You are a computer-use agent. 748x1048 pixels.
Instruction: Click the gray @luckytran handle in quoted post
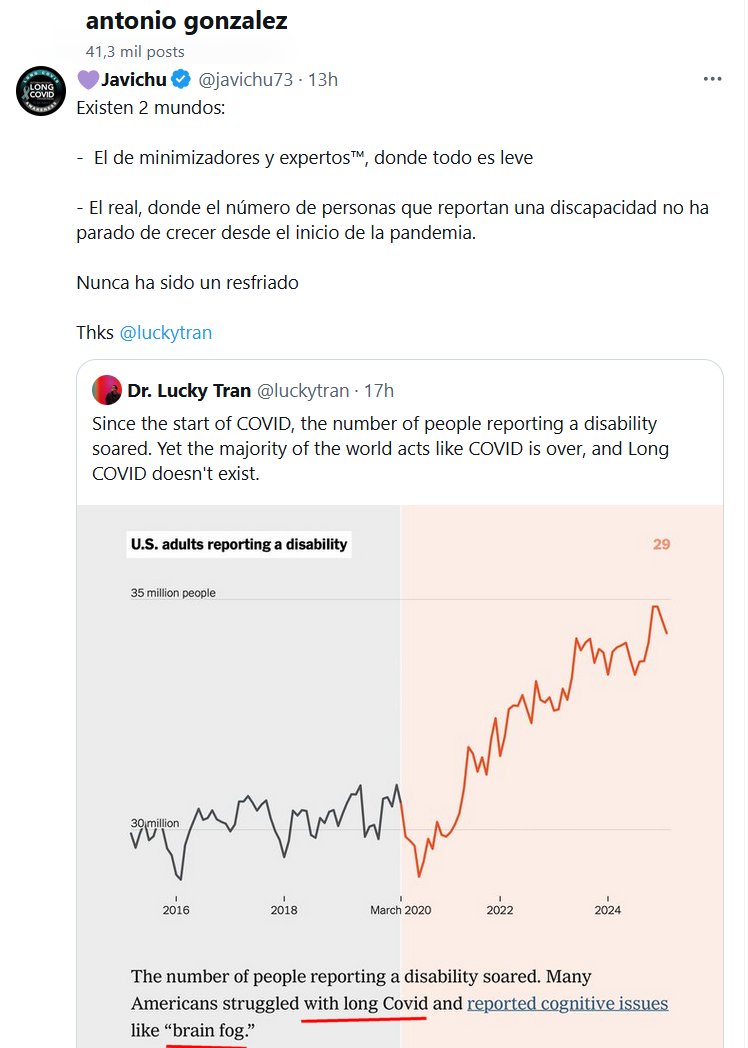click(303, 390)
